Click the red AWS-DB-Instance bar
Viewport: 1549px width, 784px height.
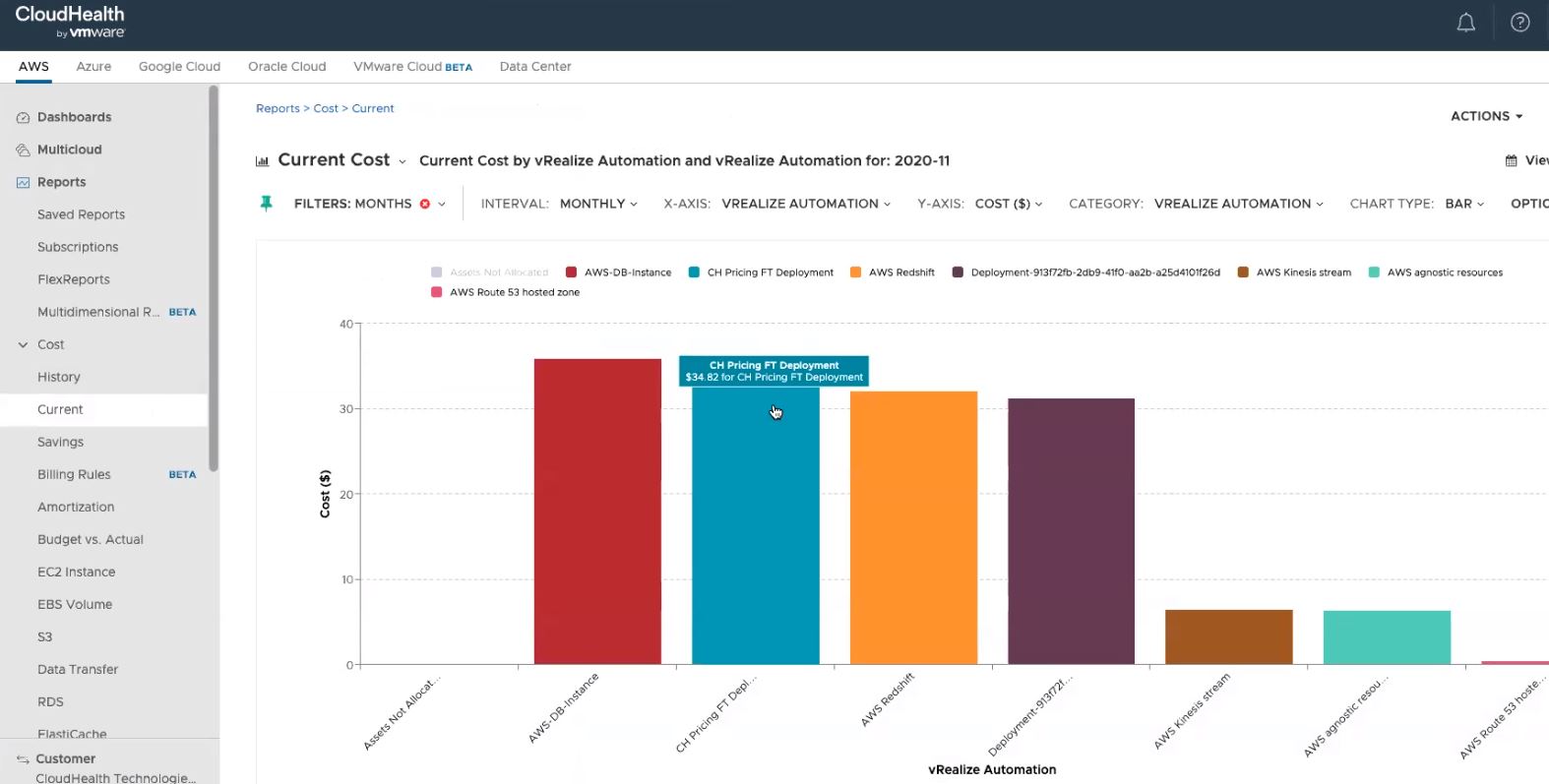pos(597,512)
